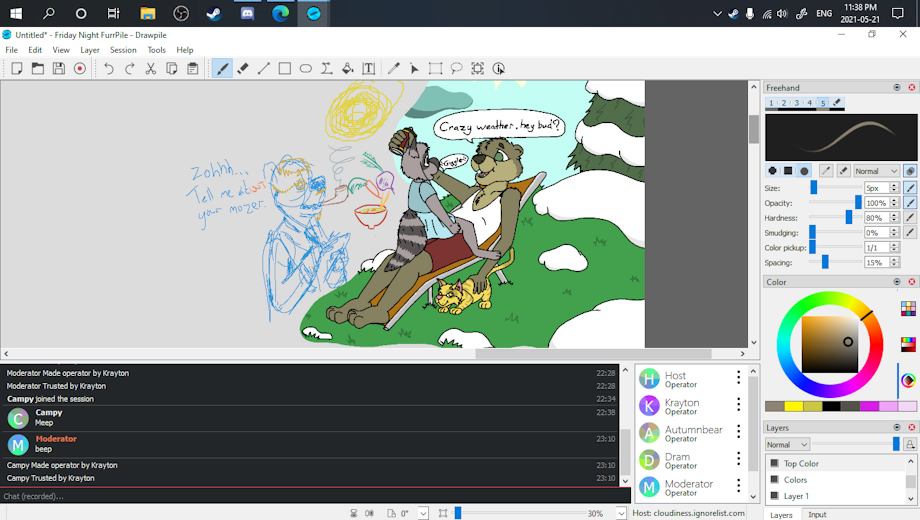920x520 pixels.
Task: Open the Session menu
Action: pos(123,50)
